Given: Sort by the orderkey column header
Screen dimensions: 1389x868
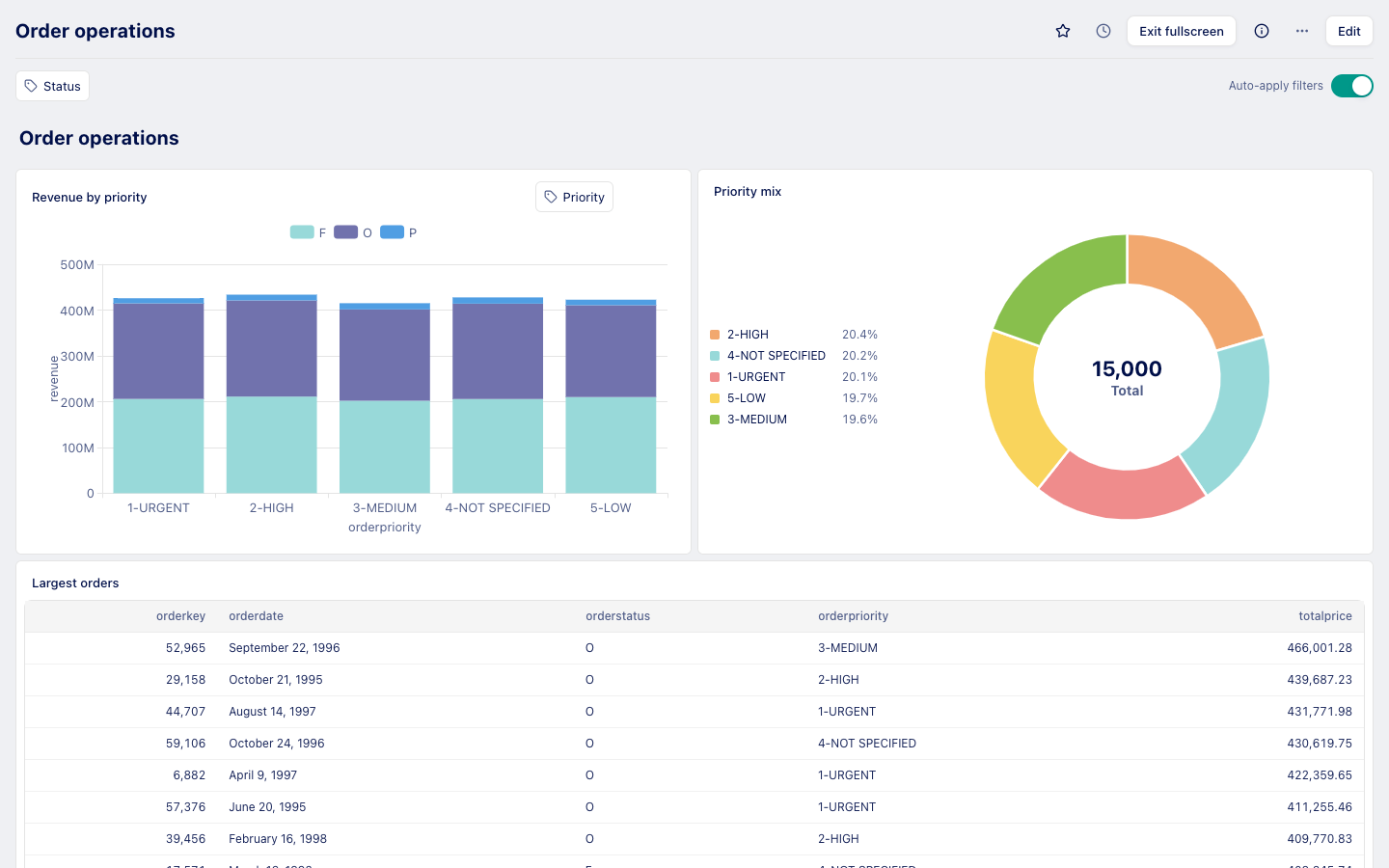Looking at the screenshot, I should pos(180,616).
